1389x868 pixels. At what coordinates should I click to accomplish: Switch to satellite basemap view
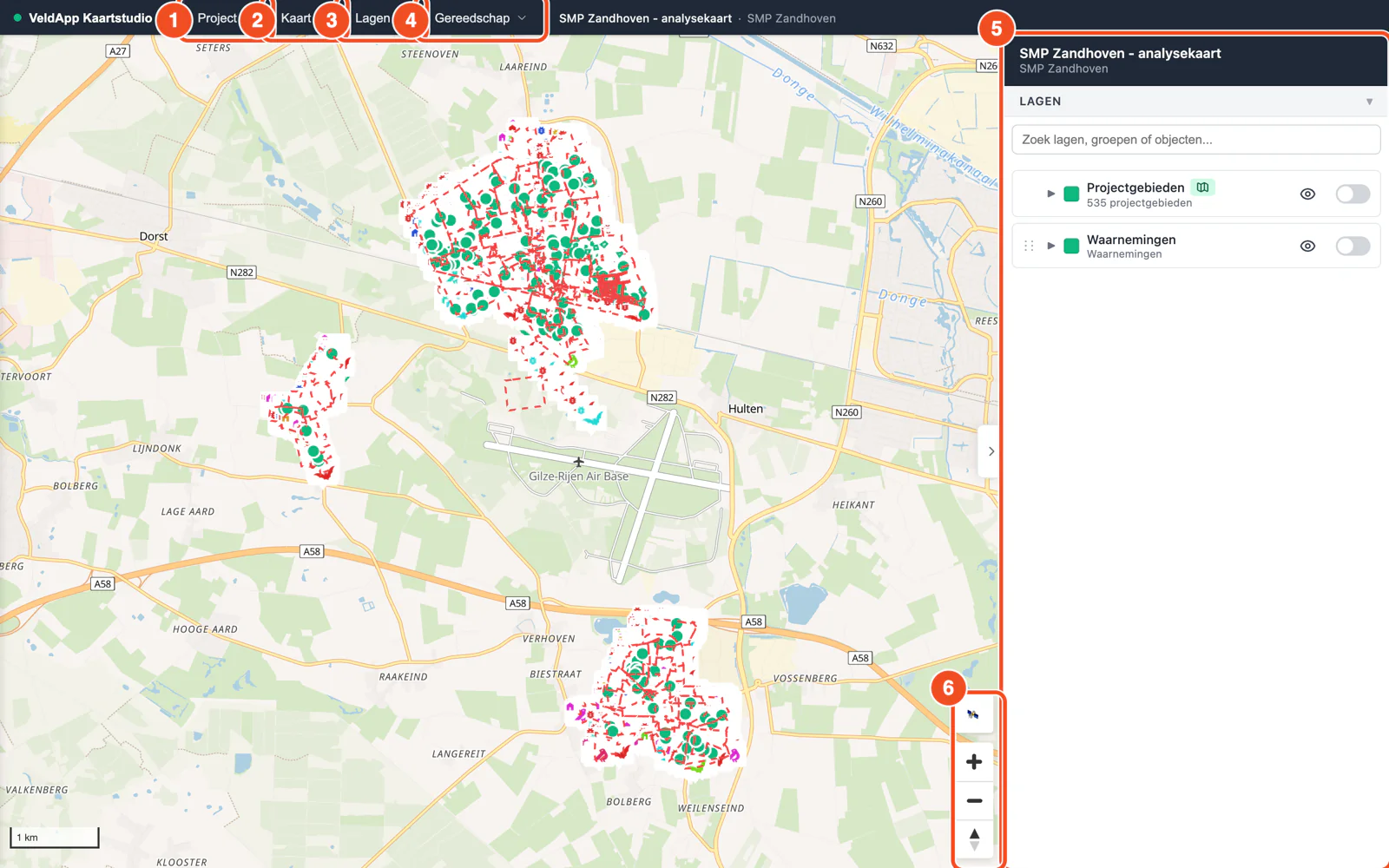(973, 714)
